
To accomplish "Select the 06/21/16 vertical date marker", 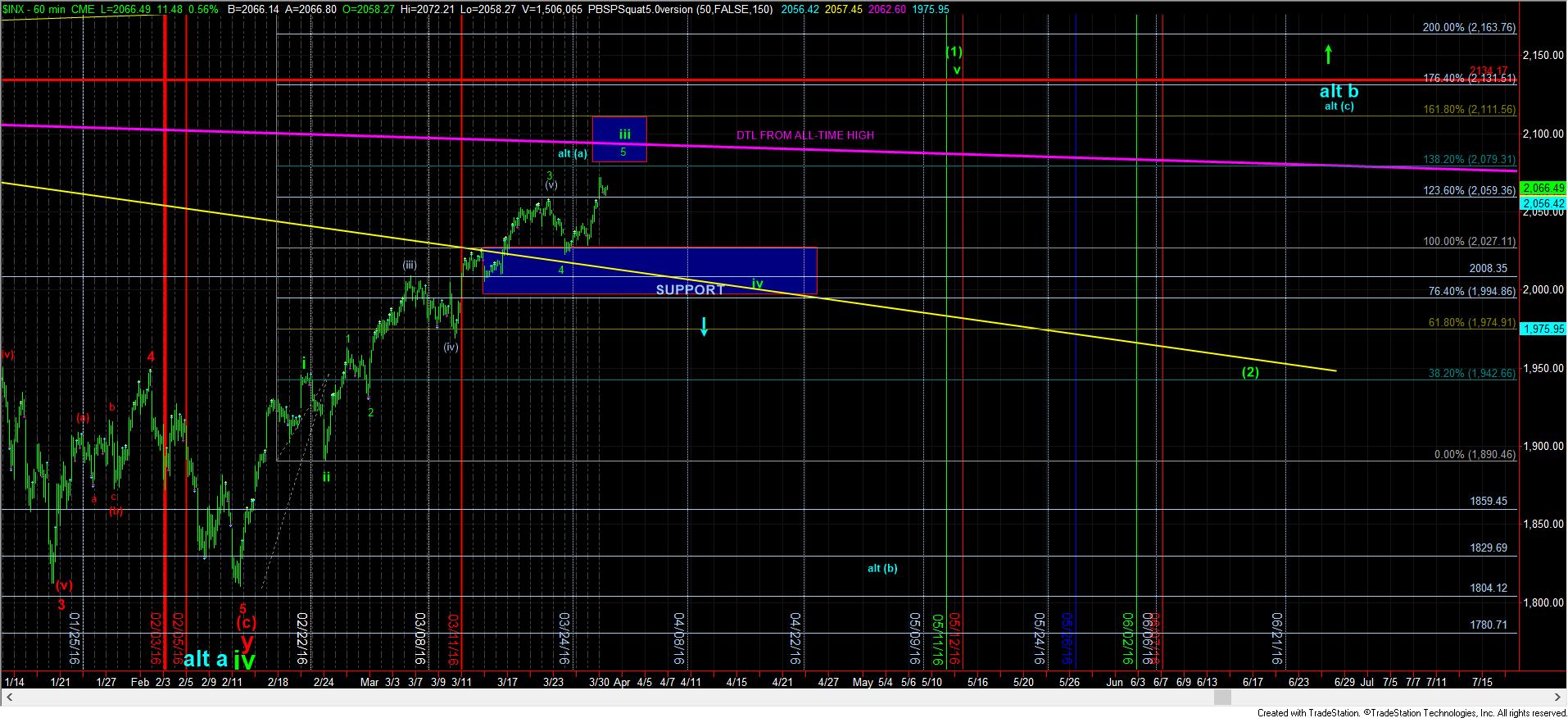I will (1276, 638).
